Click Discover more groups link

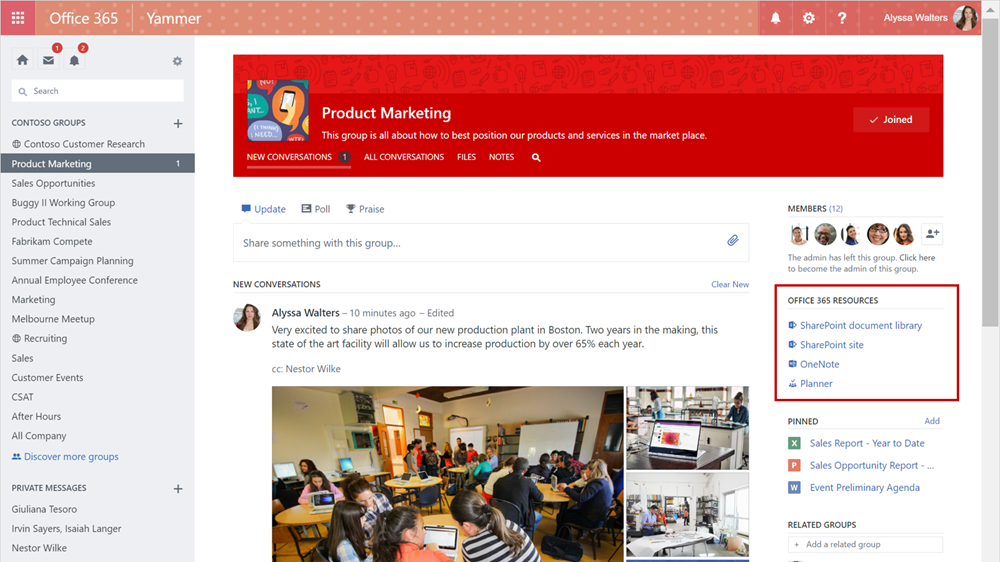(65, 457)
